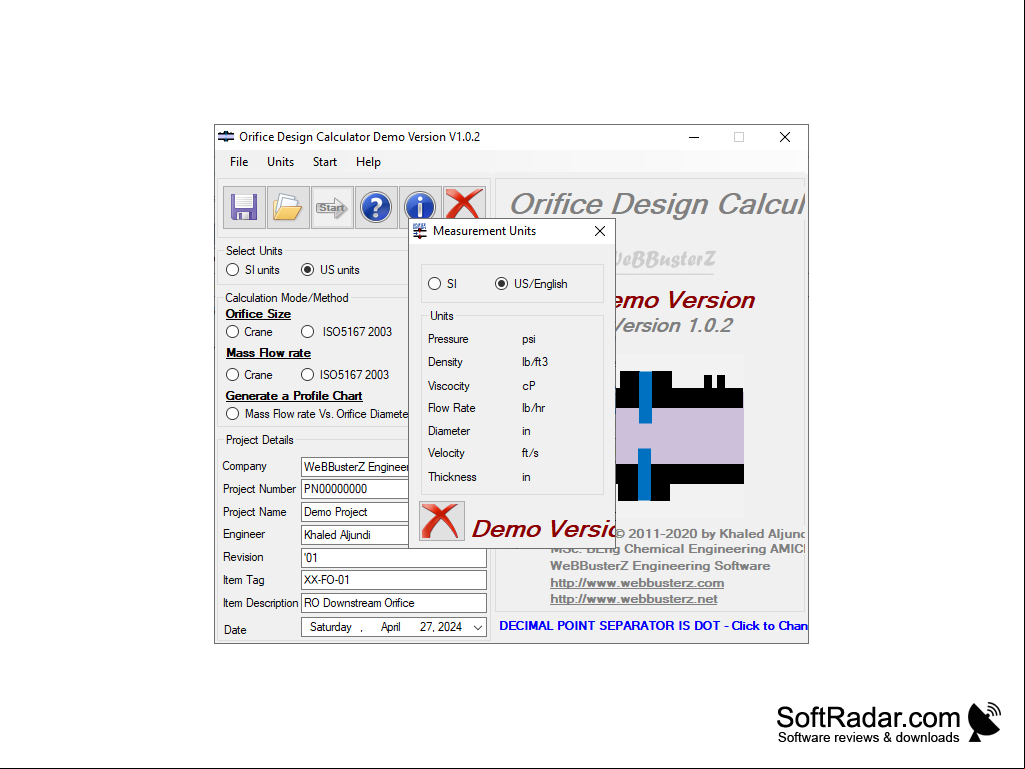Click the Pressure unit value psi
Viewport: 1025px width, 769px height.
(529, 339)
